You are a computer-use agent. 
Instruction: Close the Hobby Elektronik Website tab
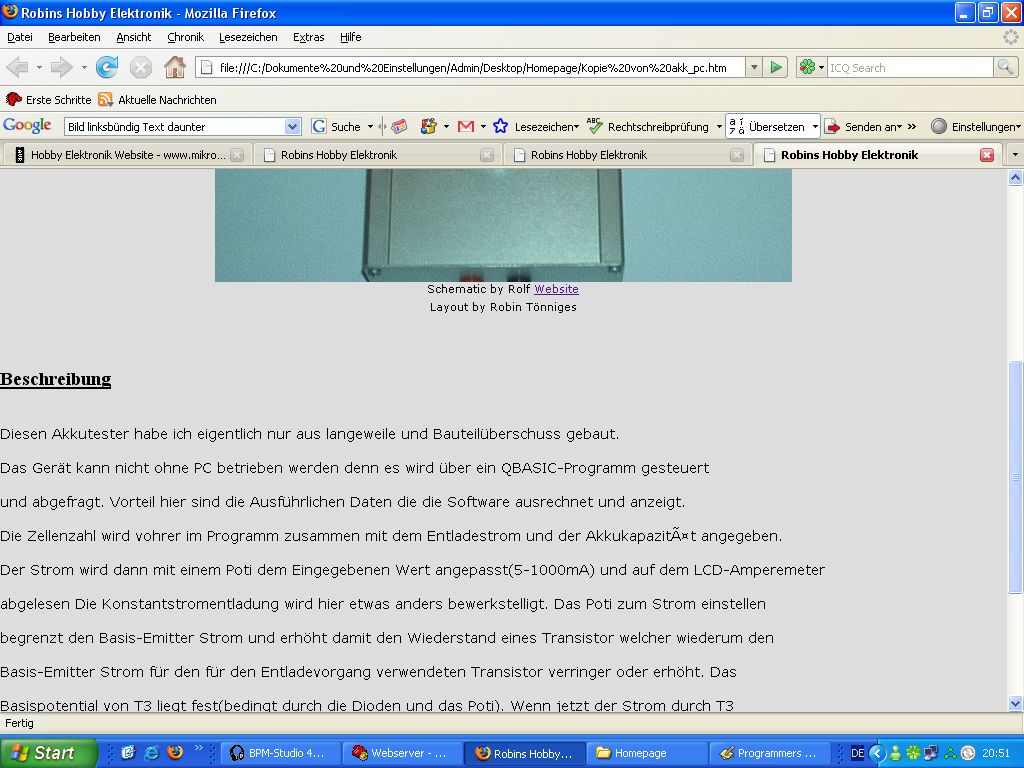(x=237, y=155)
